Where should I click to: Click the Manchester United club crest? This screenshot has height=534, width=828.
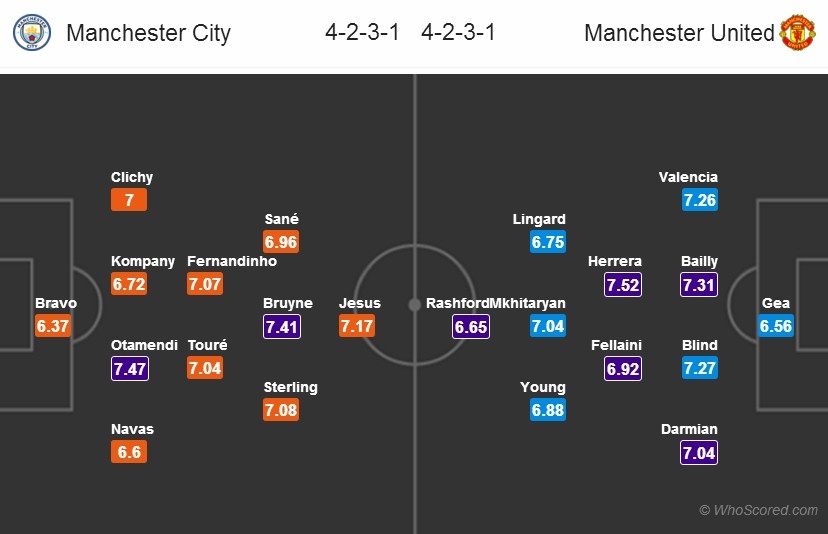tap(797, 33)
